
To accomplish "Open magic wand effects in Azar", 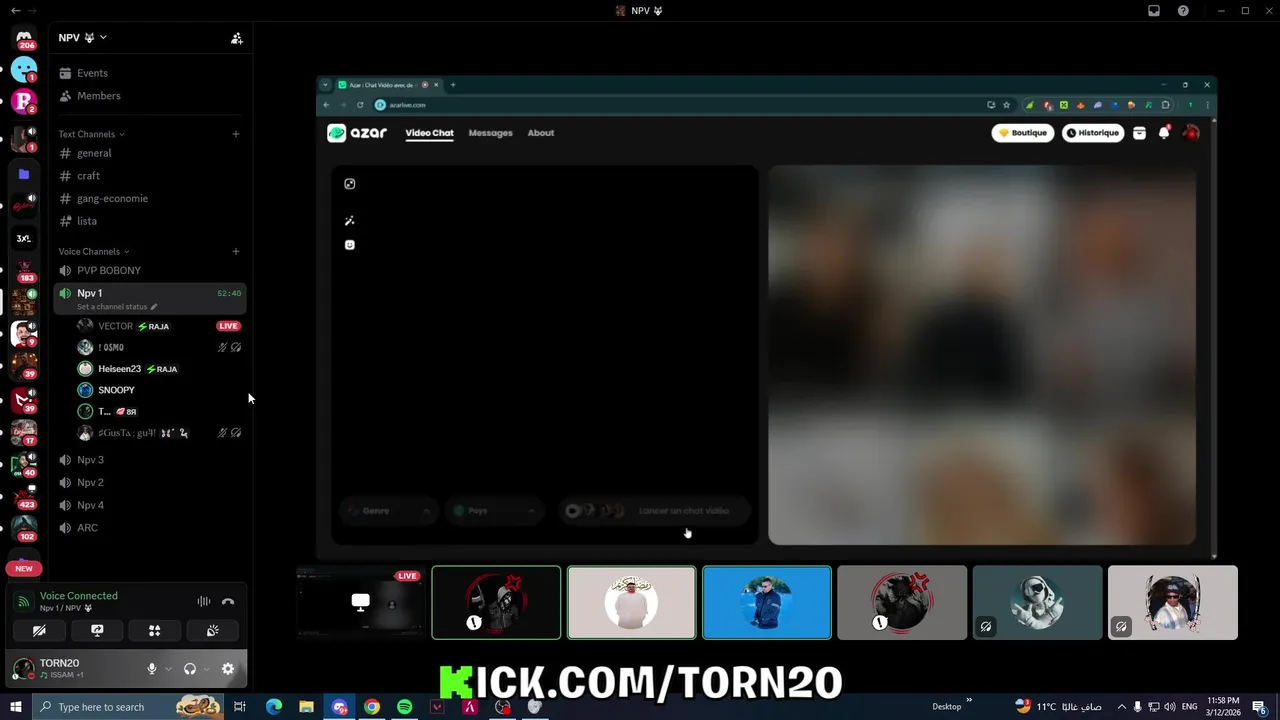I will [350, 221].
